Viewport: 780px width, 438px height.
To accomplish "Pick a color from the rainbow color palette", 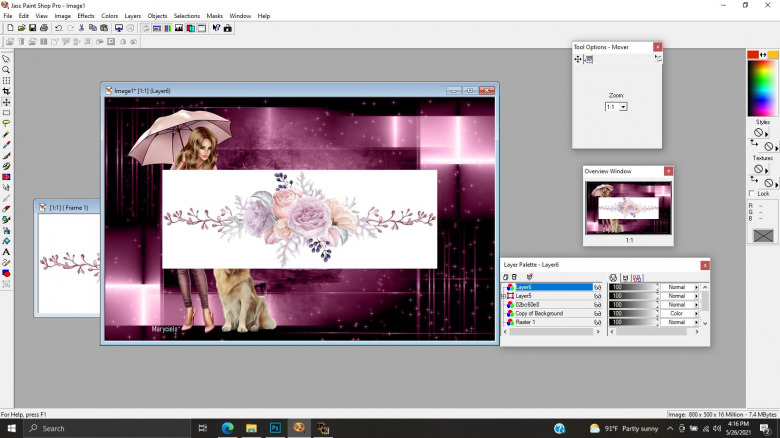I will [762, 88].
